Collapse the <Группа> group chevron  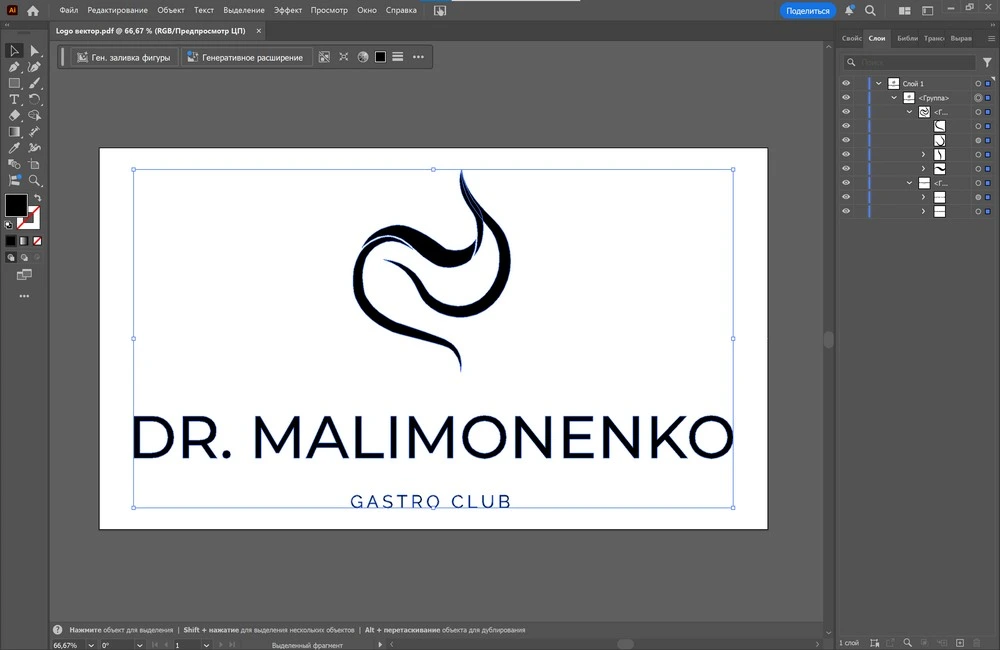(894, 98)
